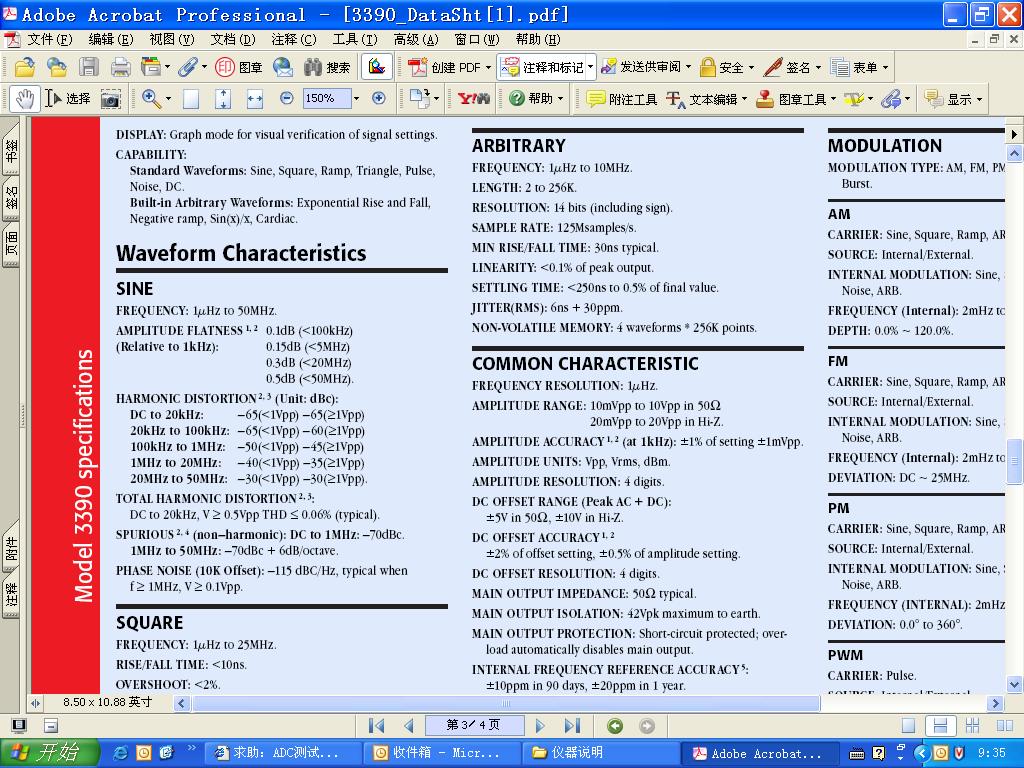Expand the 创建 PDF dropdown

click(488, 67)
